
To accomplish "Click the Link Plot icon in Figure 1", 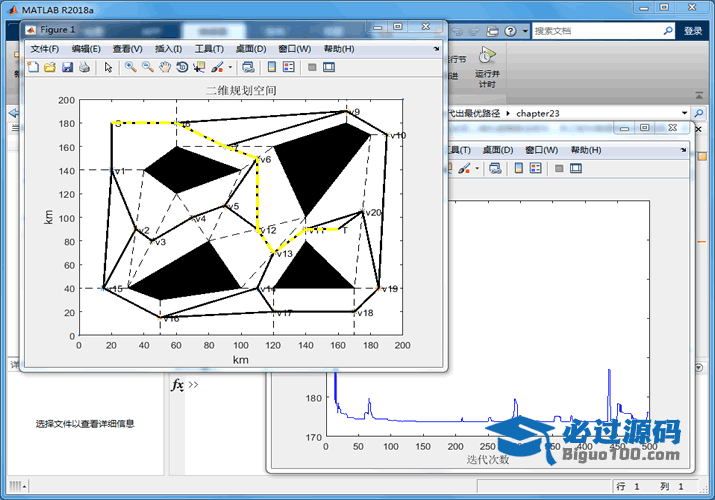I will click(x=247, y=67).
